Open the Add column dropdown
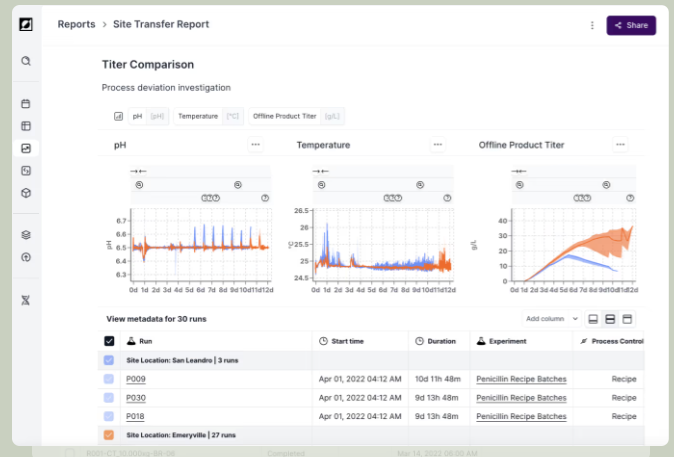 [551, 319]
